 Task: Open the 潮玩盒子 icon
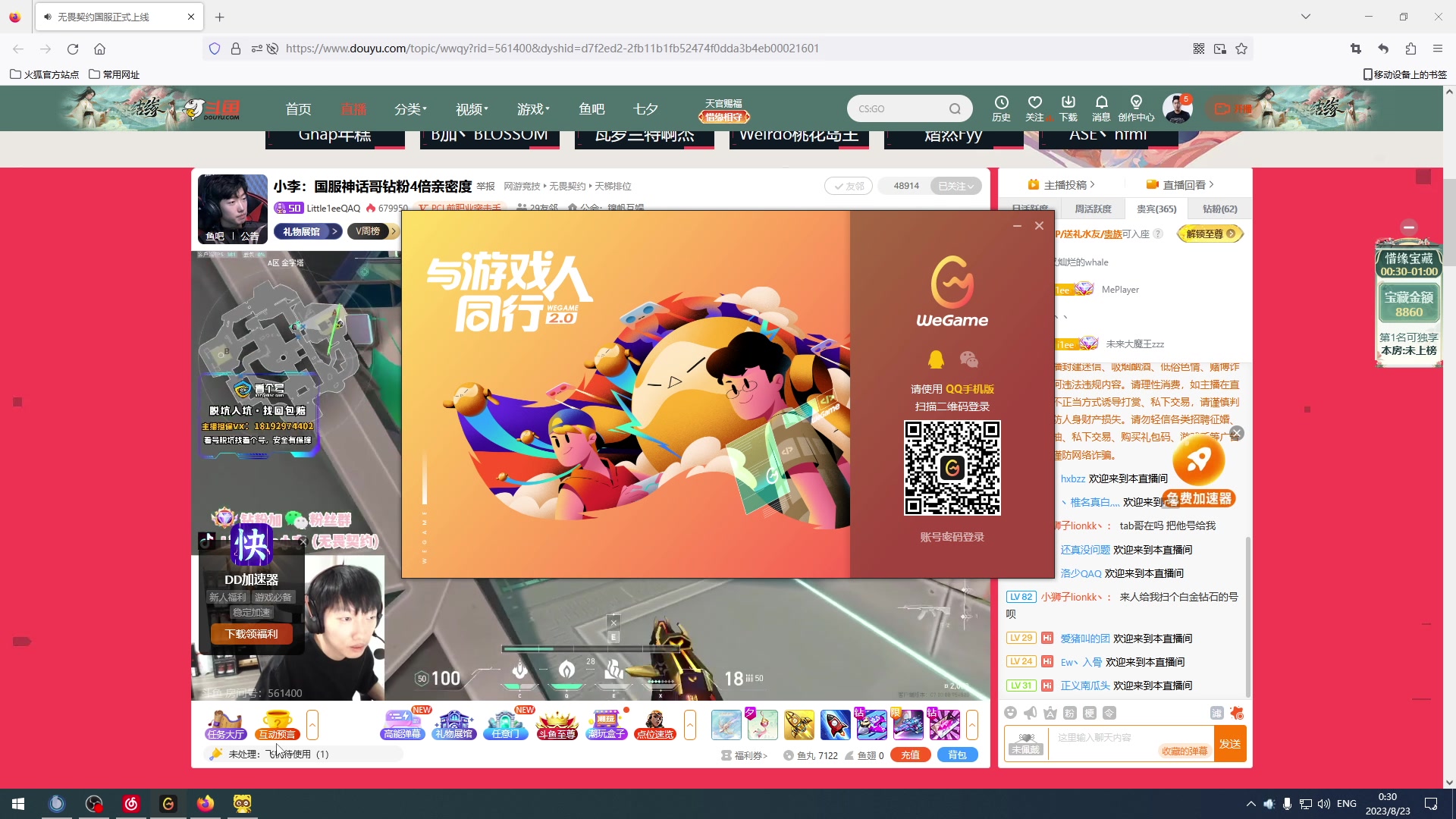click(607, 724)
